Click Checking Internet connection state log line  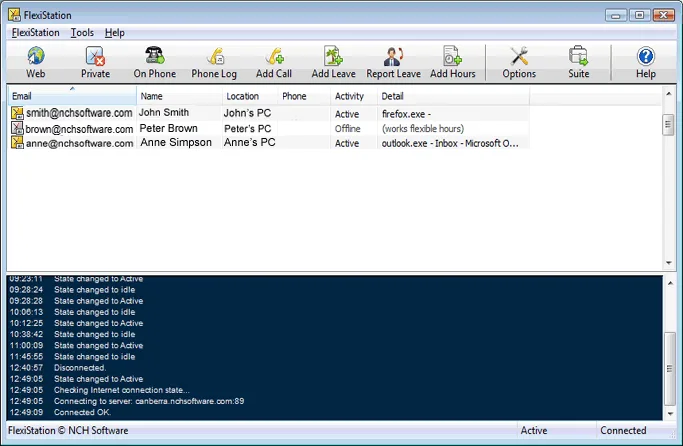point(99,390)
